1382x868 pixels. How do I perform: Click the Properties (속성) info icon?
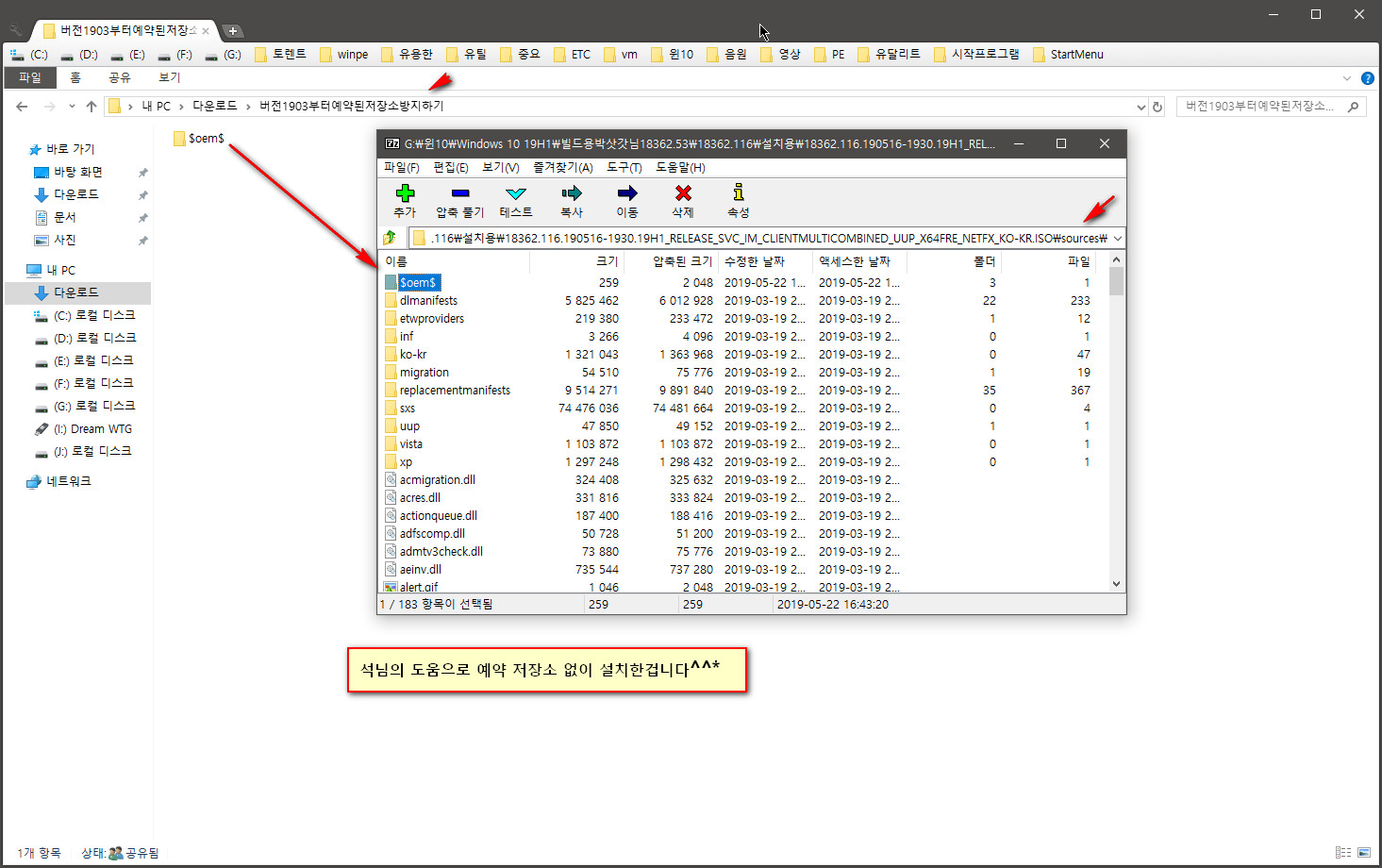[x=739, y=192]
